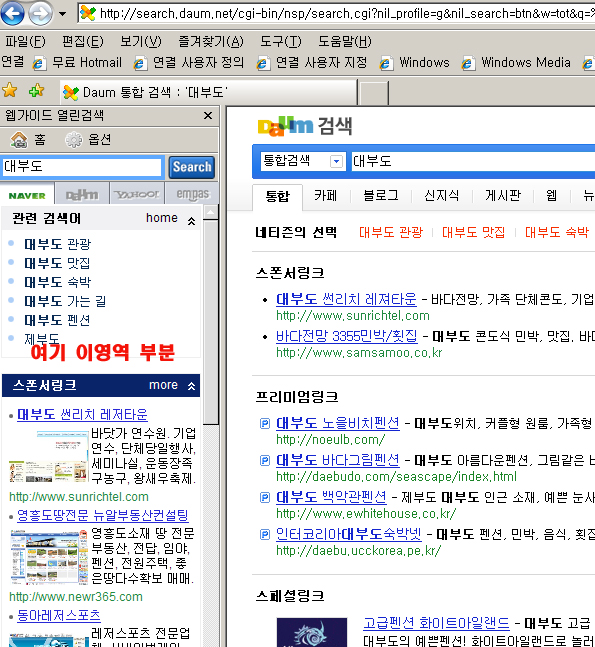Open the 즐겨찾기(A) menu
Screen dimensions: 595x647
210,42
